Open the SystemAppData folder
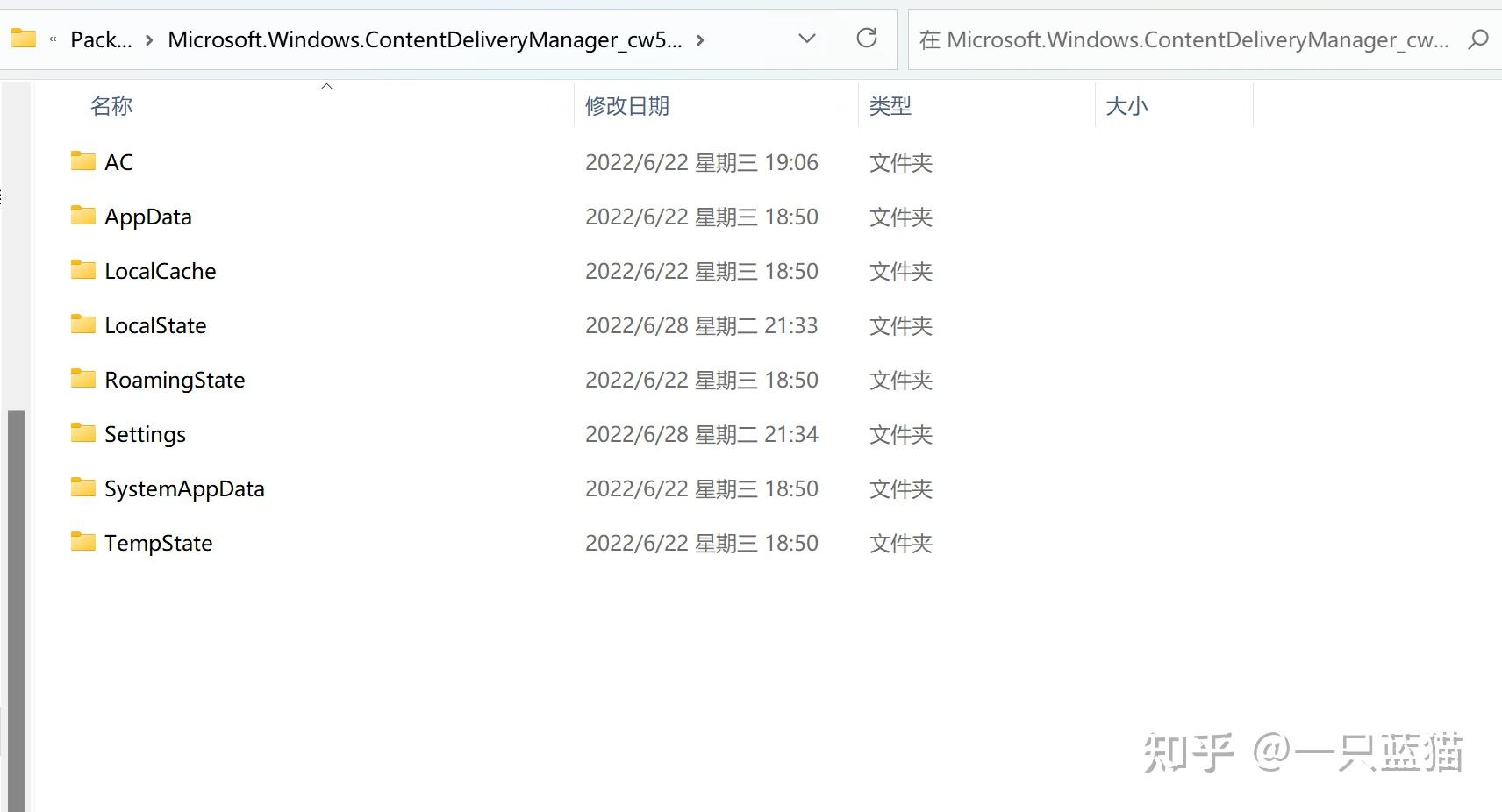The image size is (1502, 812). pyautogui.click(x=184, y=488)
